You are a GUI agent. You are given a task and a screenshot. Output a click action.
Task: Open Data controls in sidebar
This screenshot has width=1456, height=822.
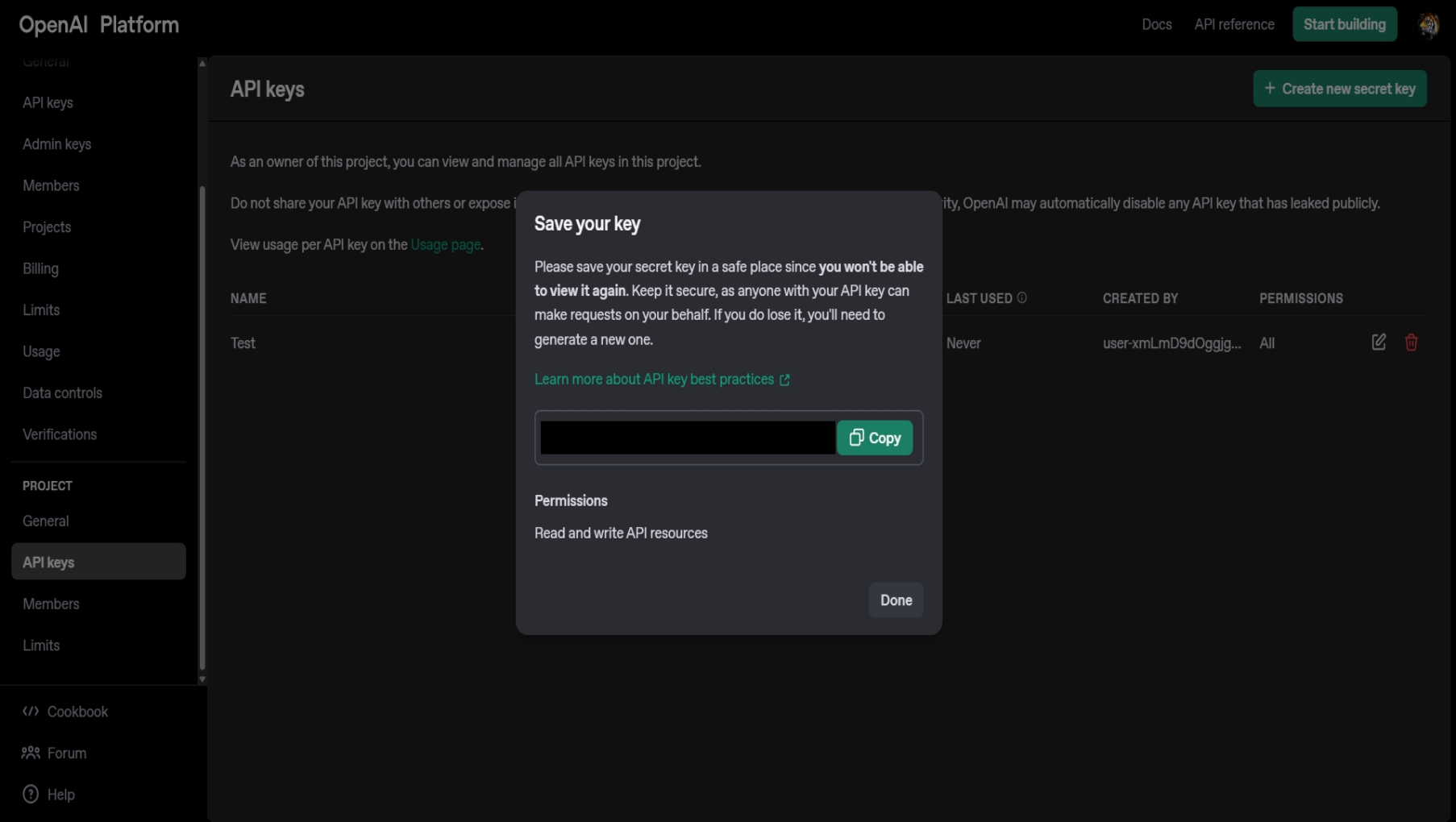click(x=62, y=393)
